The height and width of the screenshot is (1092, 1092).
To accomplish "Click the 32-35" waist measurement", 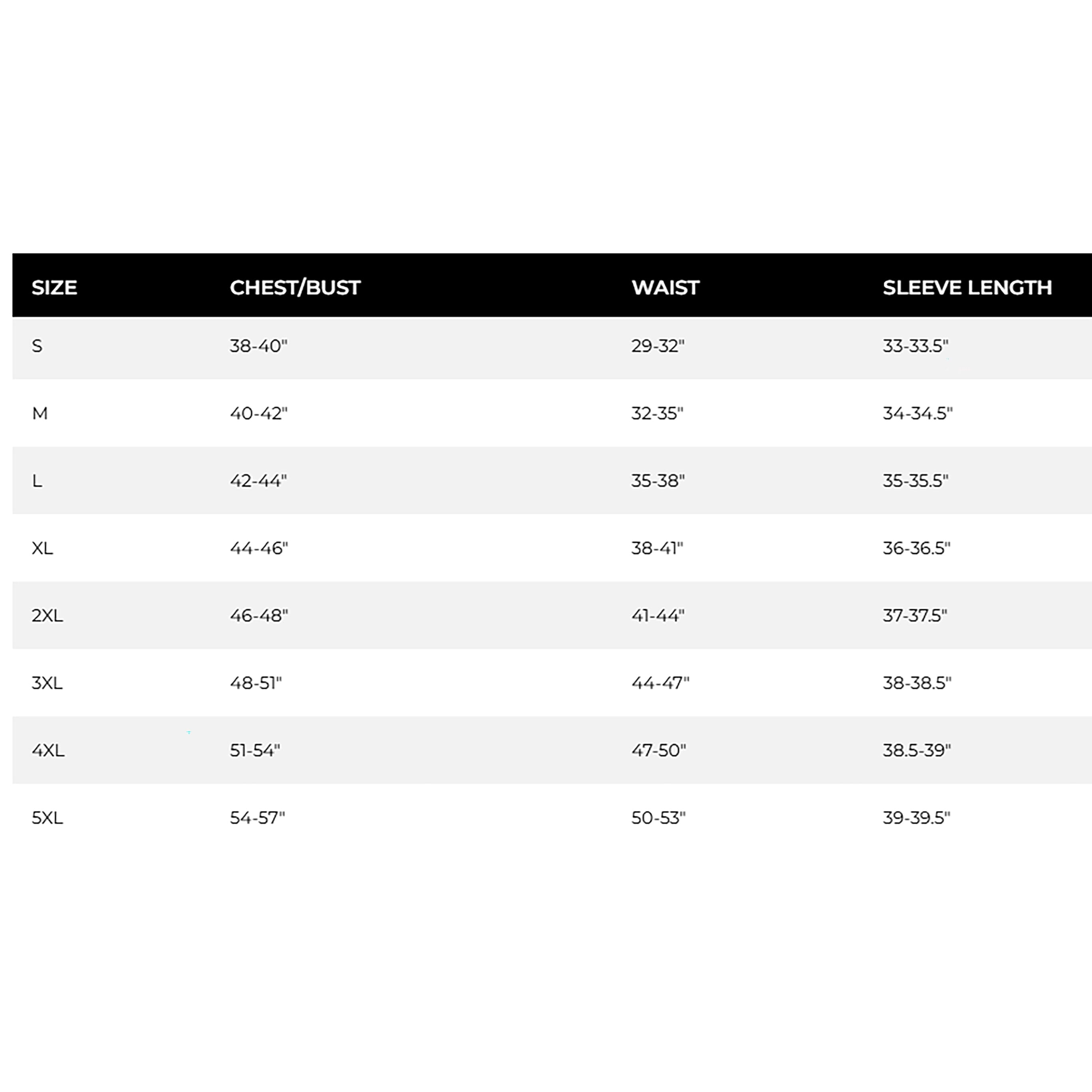I will click(657, 413).
